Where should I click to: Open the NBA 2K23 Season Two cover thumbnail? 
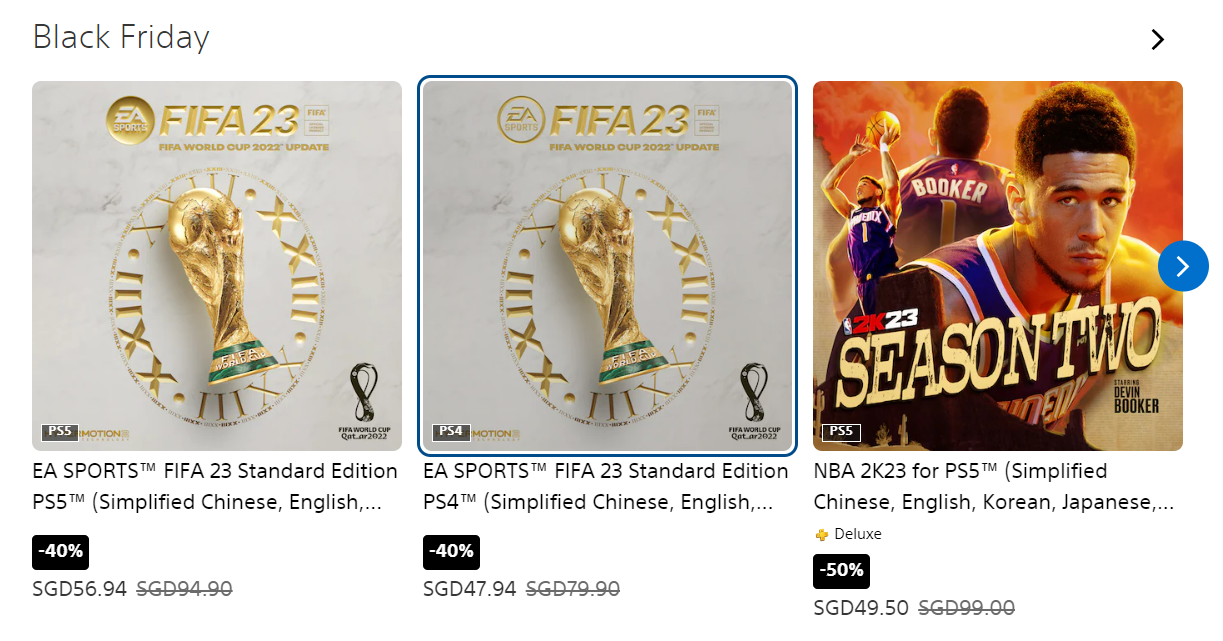[x=998, y=266]
